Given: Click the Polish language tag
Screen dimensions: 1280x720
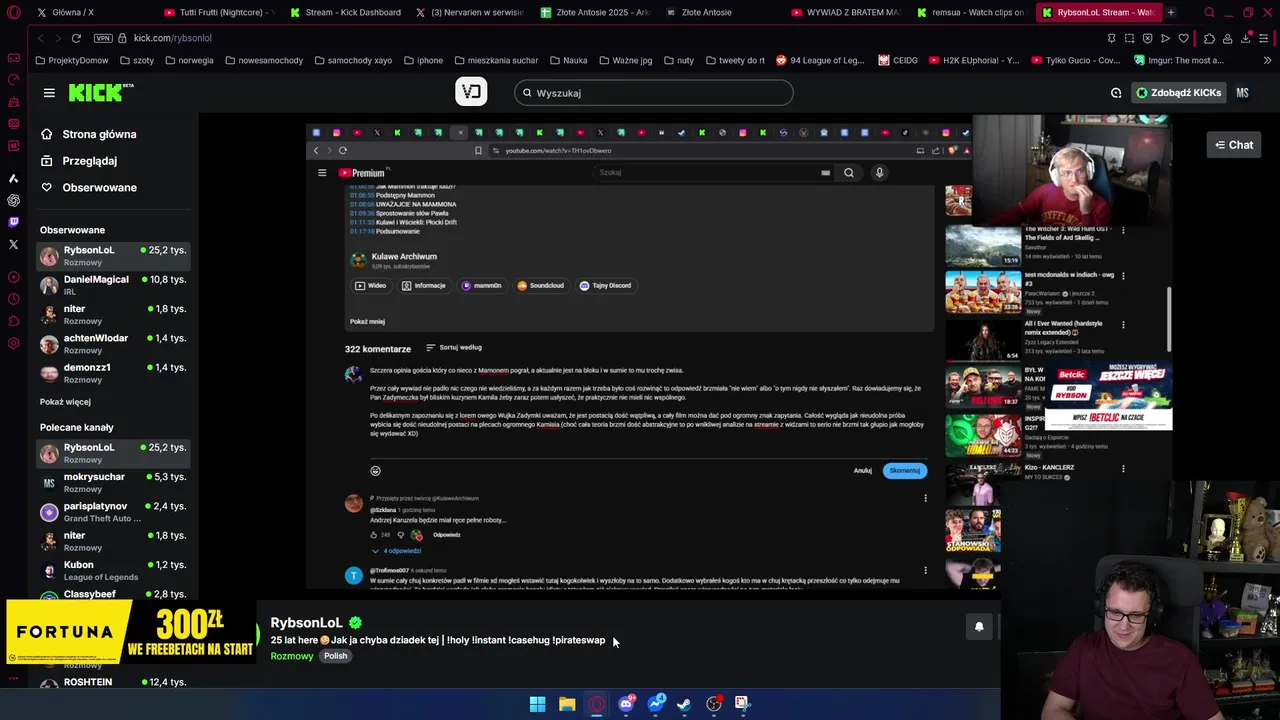Looking at the screenshot, I should [x=335, y=656].
